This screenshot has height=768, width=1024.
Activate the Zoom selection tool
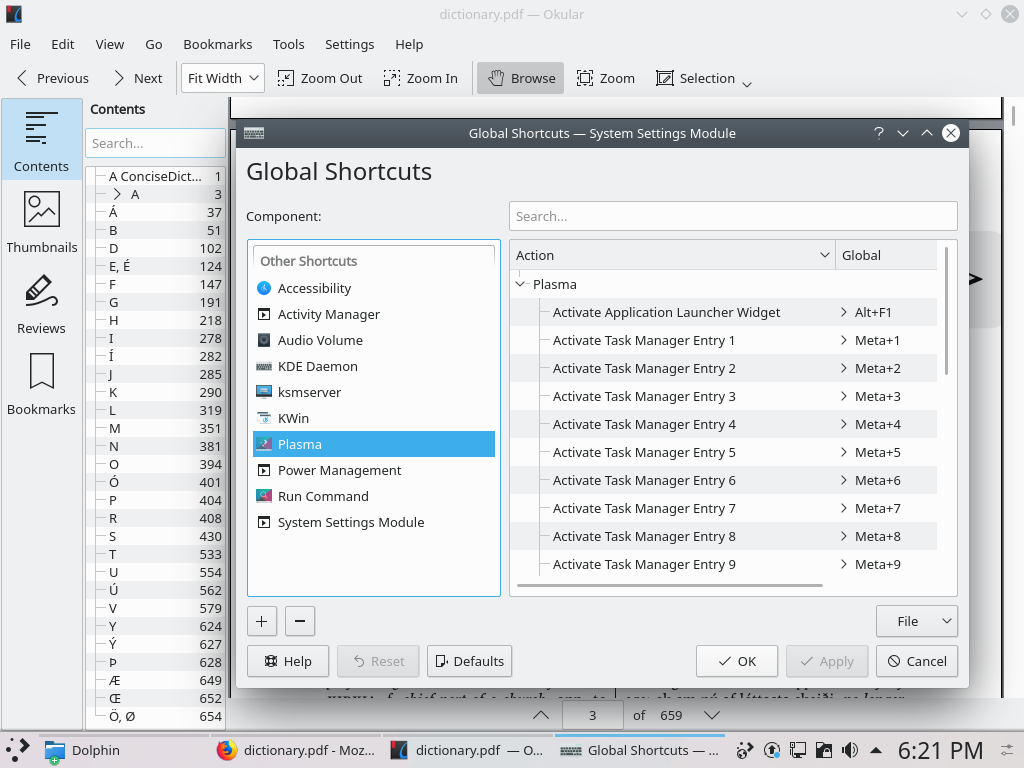605,78
